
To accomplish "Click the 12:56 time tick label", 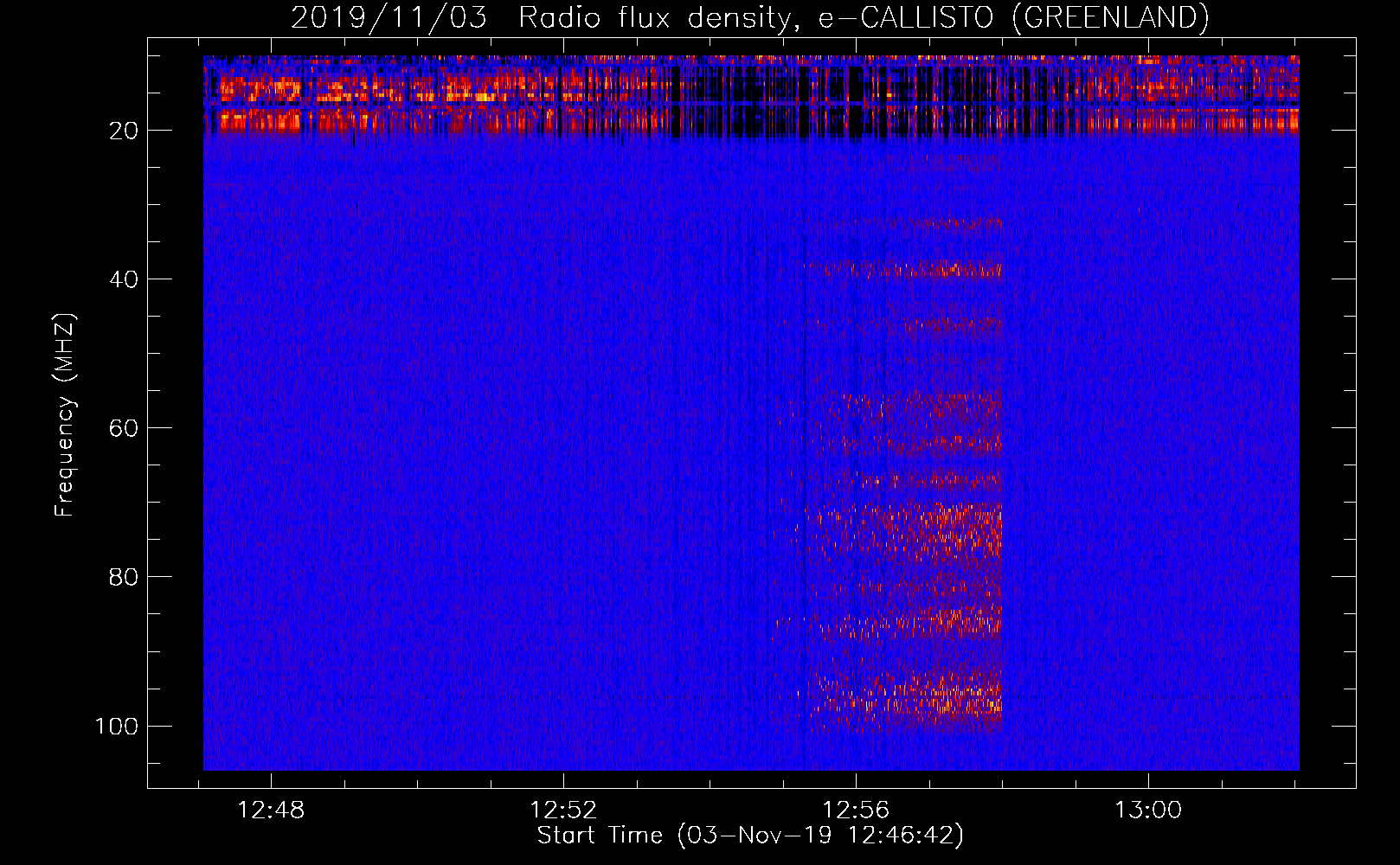I will tap(856, 811).
